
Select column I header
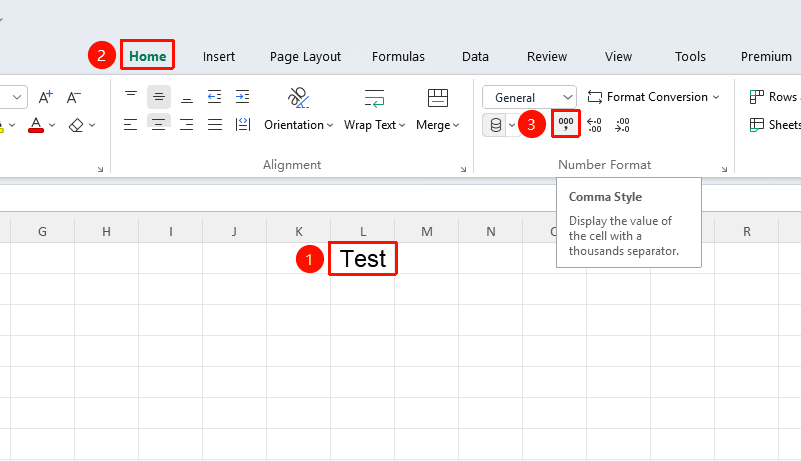[x=171, y=232]
